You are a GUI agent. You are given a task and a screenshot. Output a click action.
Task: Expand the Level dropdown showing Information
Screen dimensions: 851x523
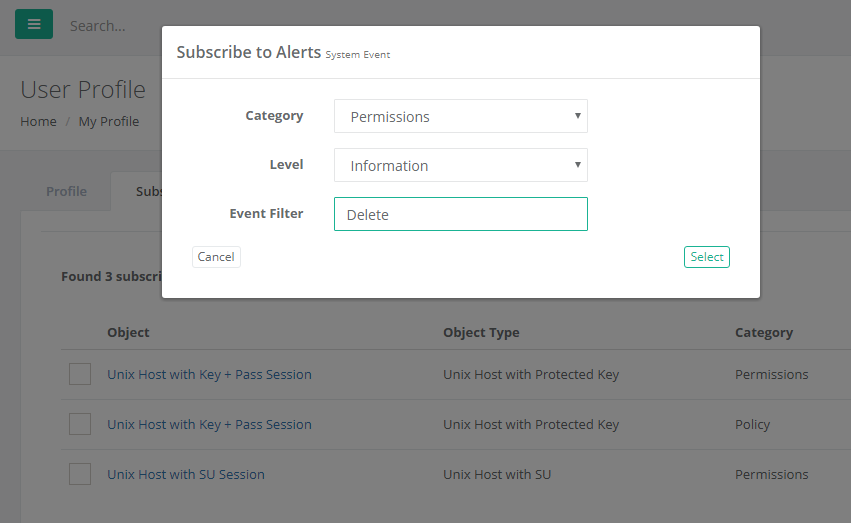(x=460, y=165)
